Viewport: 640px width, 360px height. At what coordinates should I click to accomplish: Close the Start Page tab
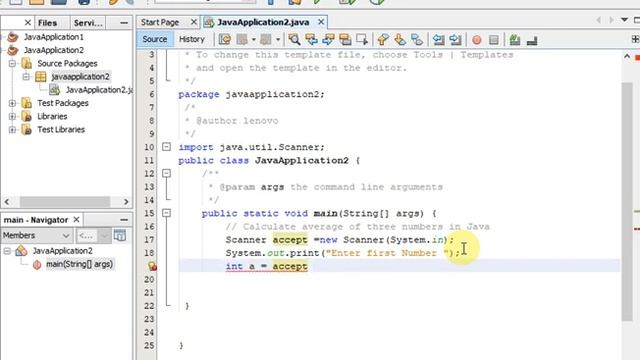[194, 22]
